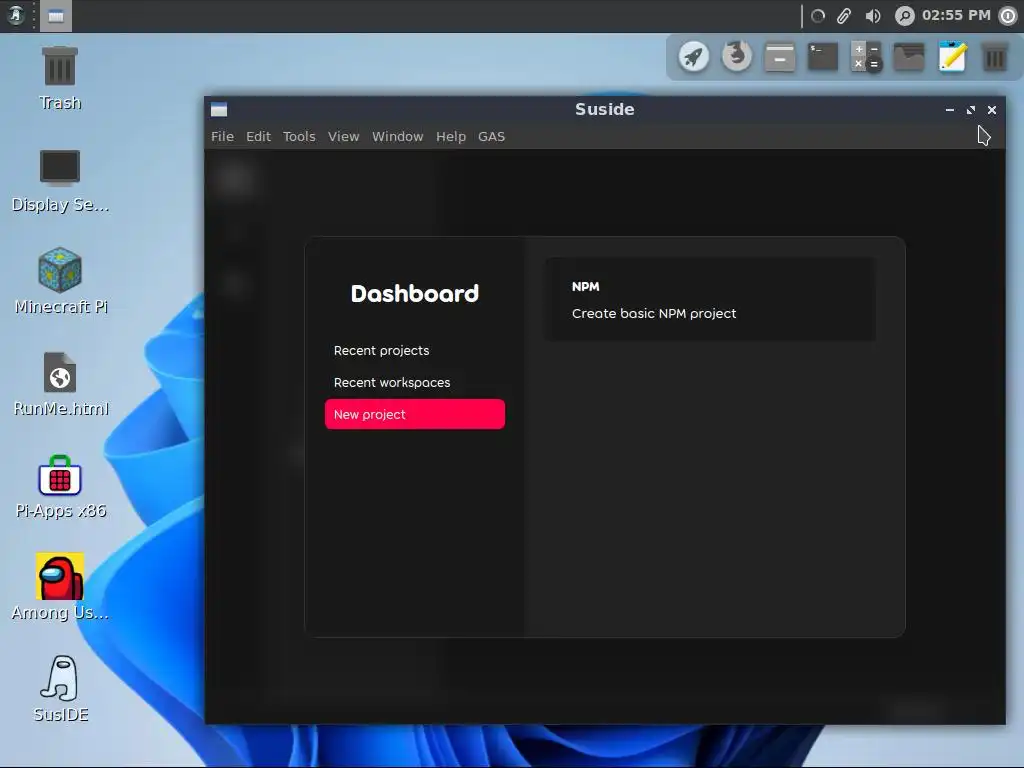The width and height of the screenshot is (1024, 768).
Task: Launch Pi-Apps x86 desktop icon
Action: click(x=60, y=487)
